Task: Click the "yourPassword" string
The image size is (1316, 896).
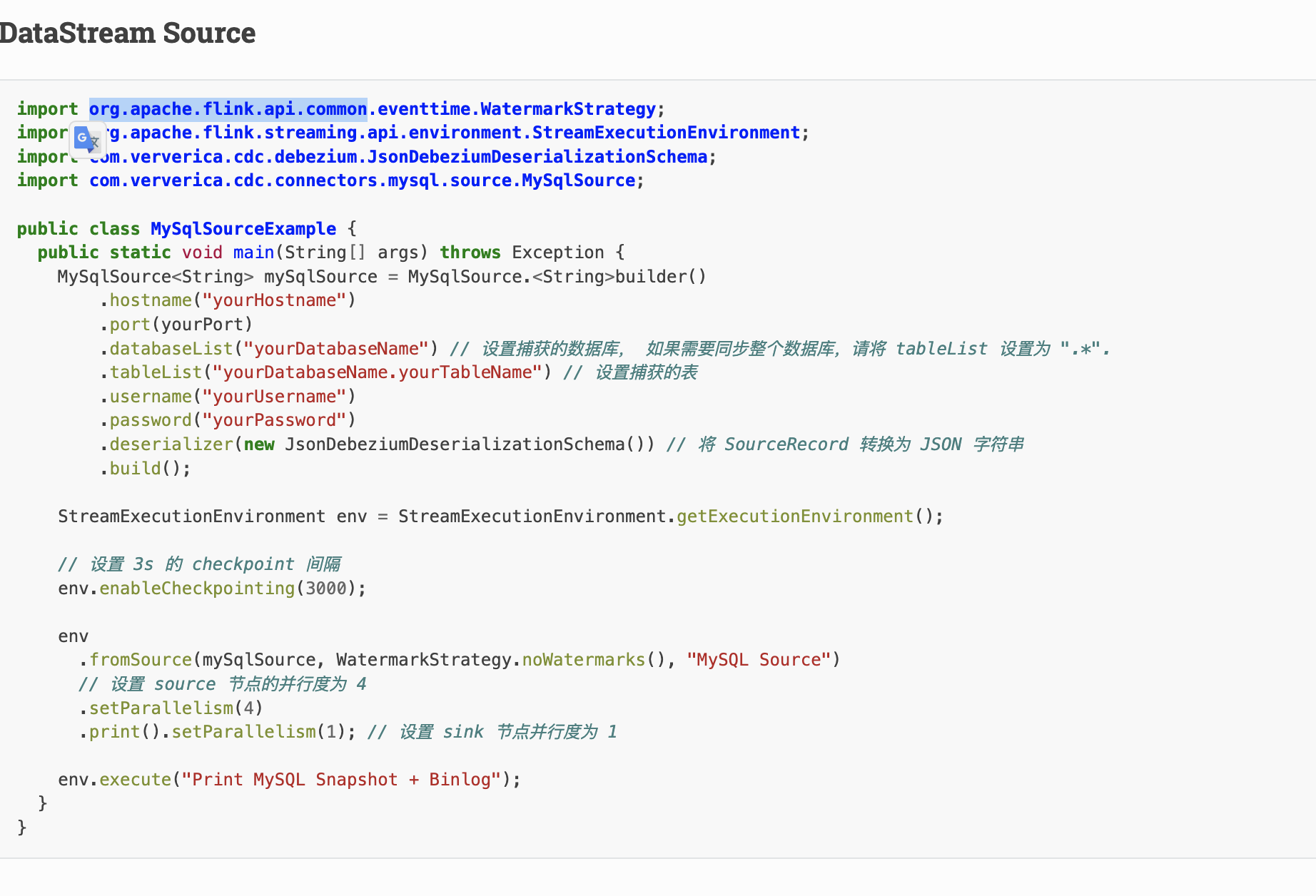Action: [274, 420]
